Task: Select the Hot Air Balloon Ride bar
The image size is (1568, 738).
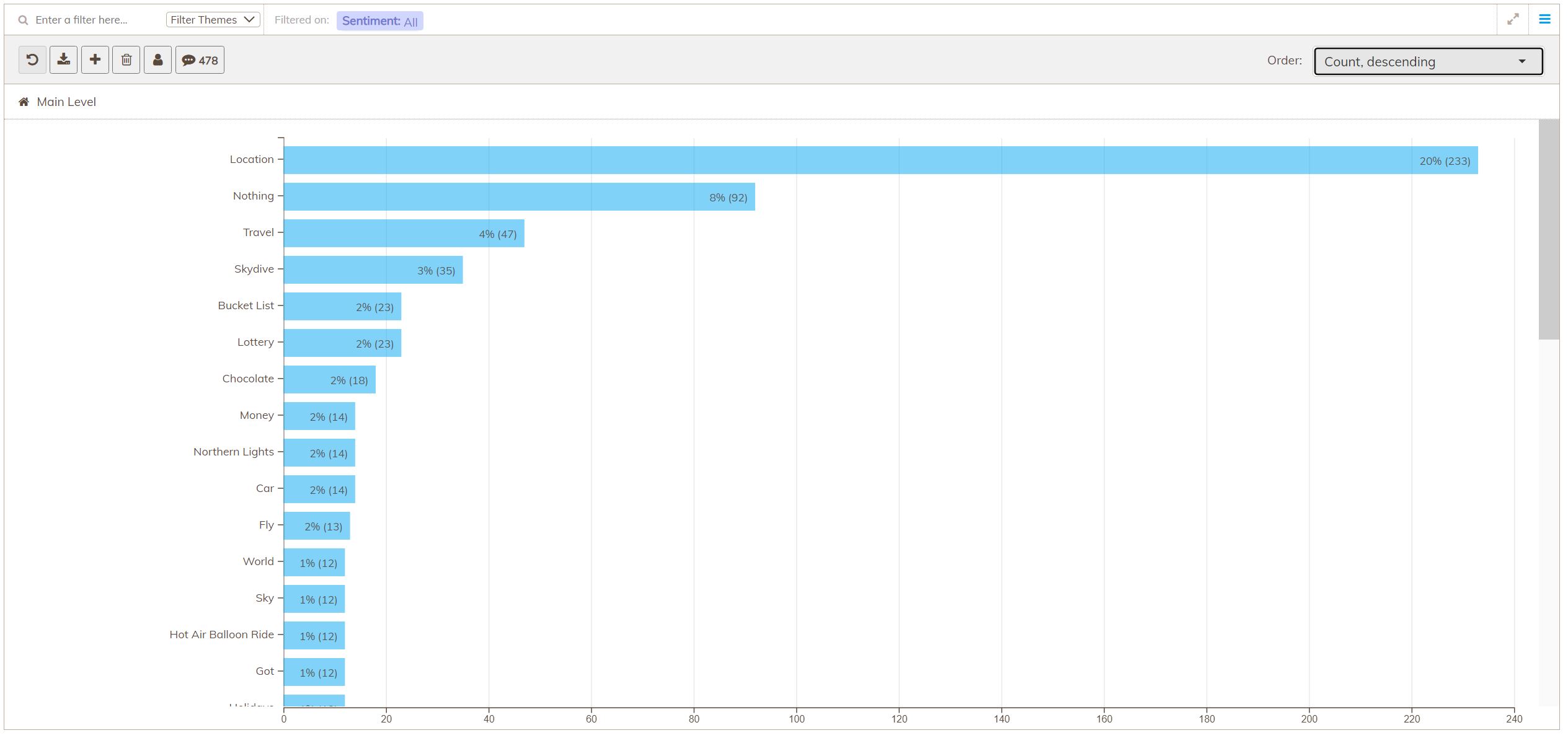Action: (x=314, y=635)
